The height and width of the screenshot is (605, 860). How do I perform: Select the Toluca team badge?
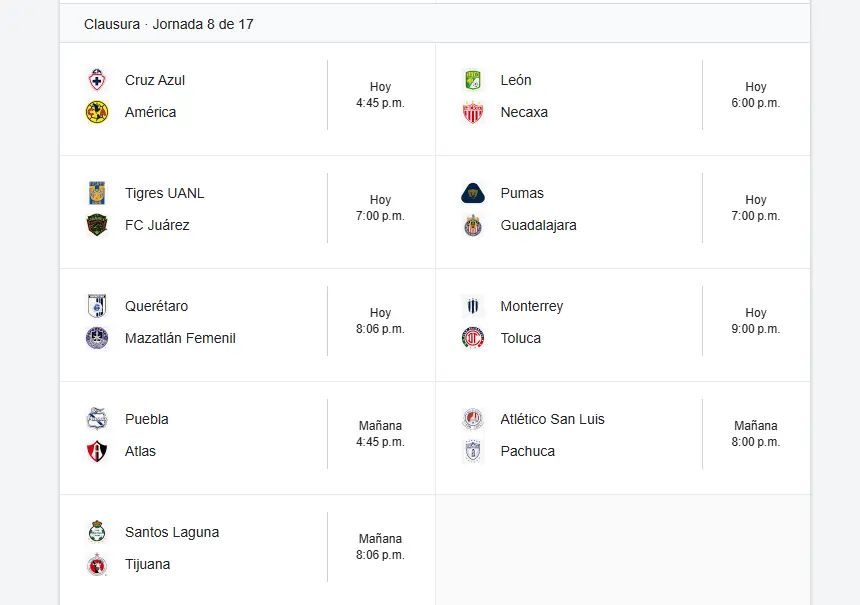click(x=473, y=338)
